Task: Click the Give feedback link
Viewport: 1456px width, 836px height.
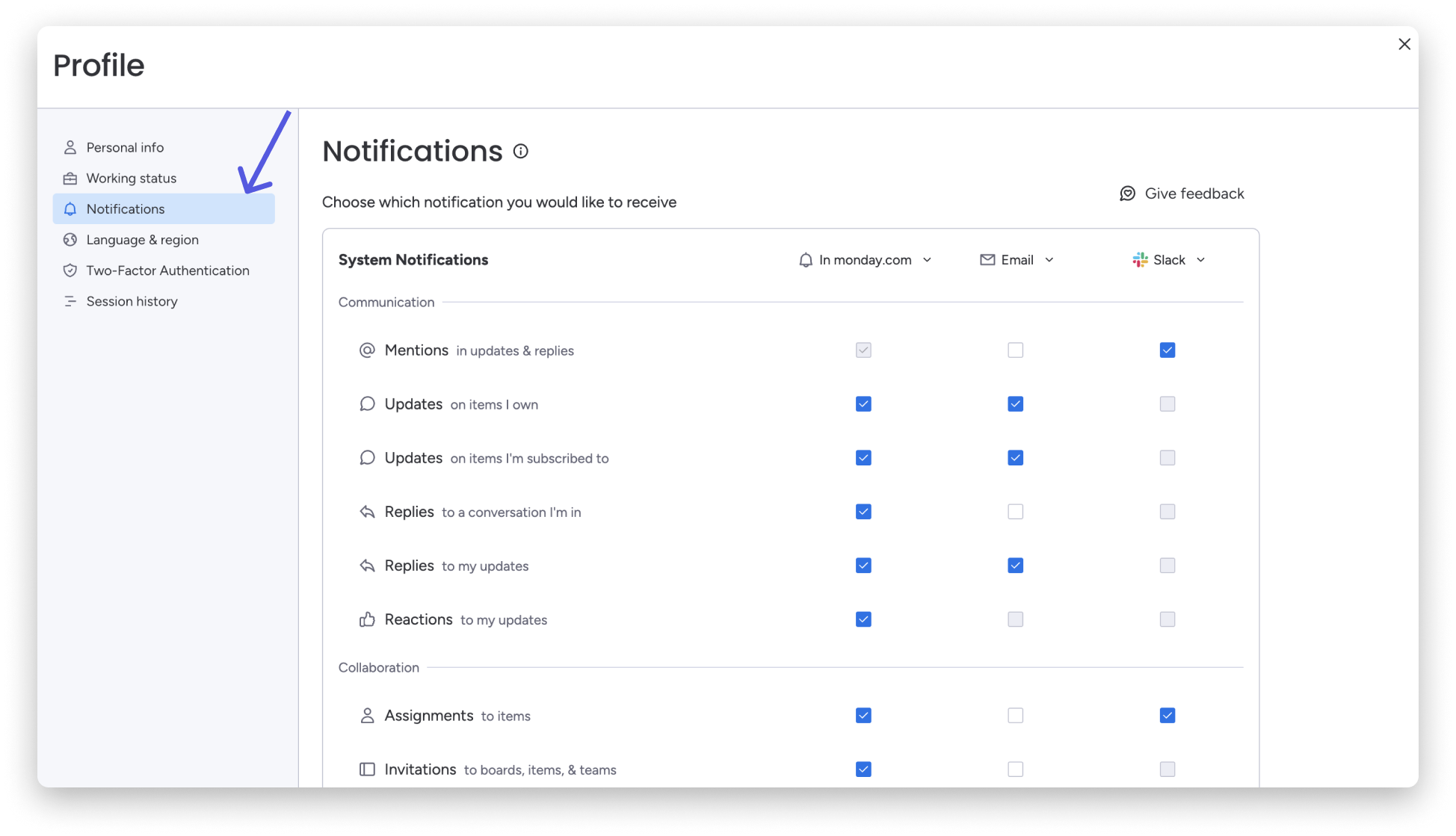Action: coord(1182,193)
